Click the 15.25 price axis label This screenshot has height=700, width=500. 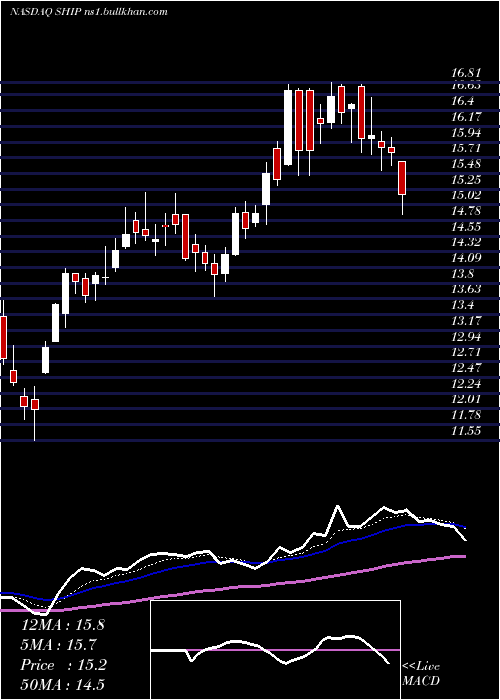(x=466, y=179)
